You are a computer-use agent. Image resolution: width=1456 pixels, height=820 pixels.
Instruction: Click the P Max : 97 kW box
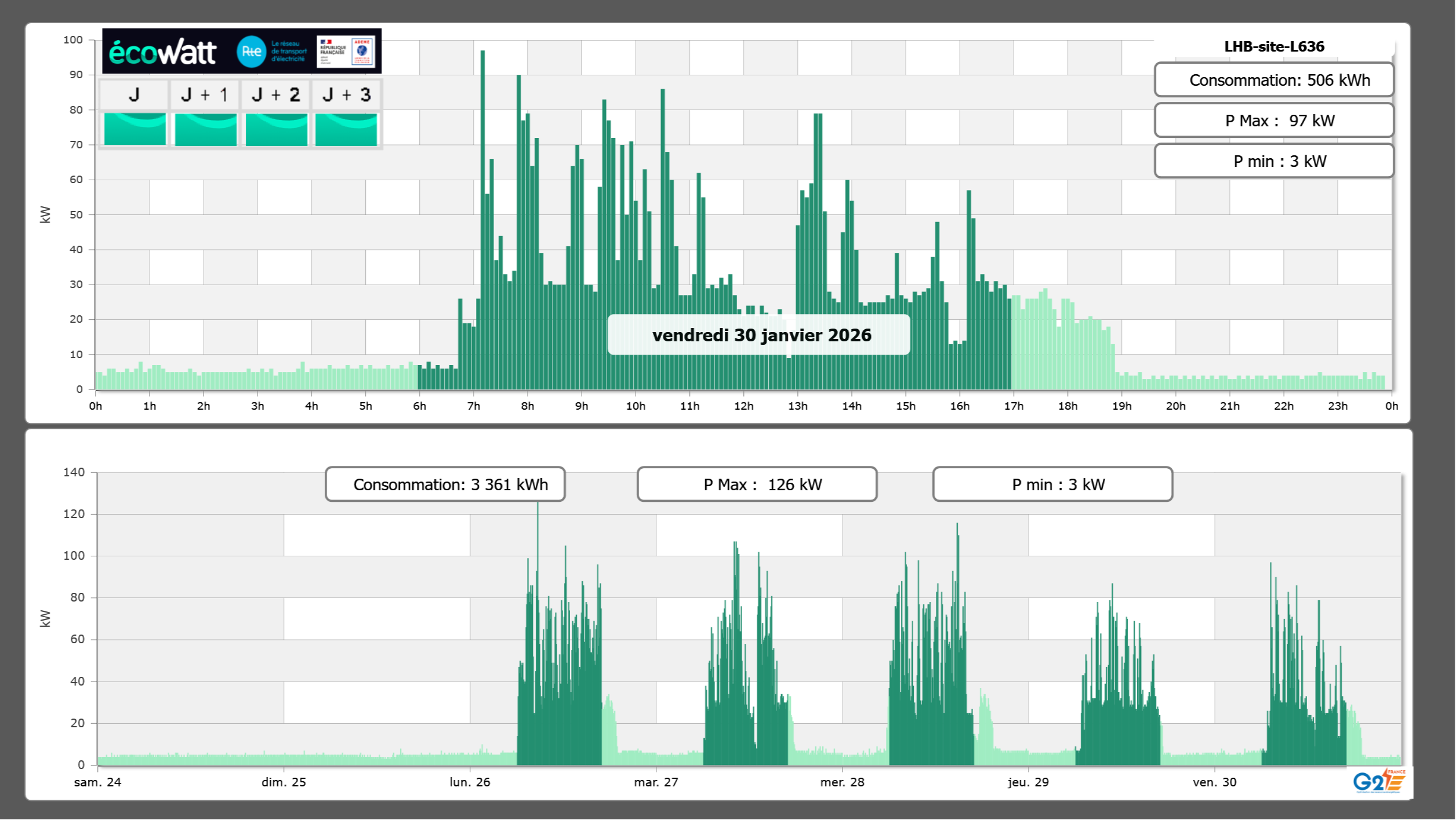click(1273, 121)
